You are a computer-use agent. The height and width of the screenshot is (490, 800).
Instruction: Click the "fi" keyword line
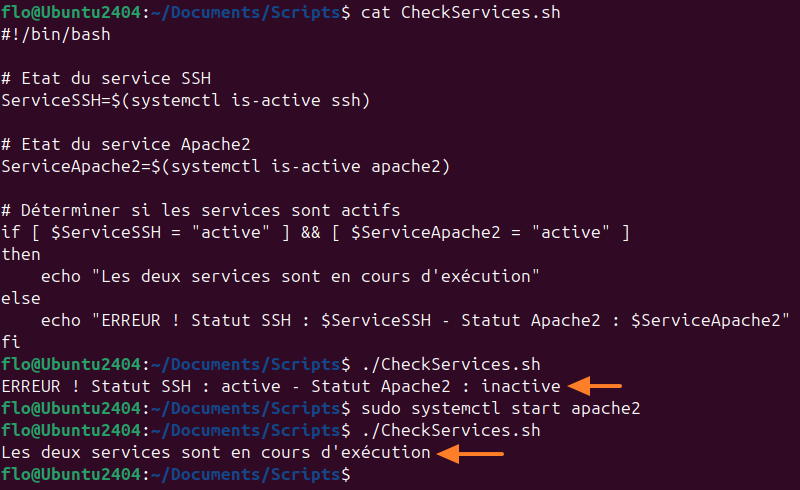pyautogui.click(x=11, y=341)
